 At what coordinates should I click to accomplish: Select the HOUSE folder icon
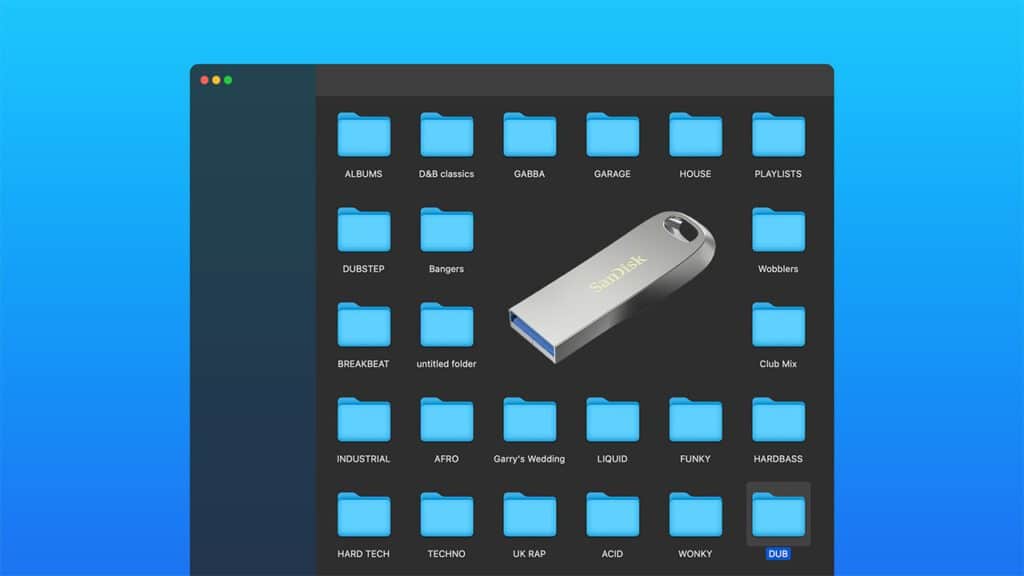point(695,135)
